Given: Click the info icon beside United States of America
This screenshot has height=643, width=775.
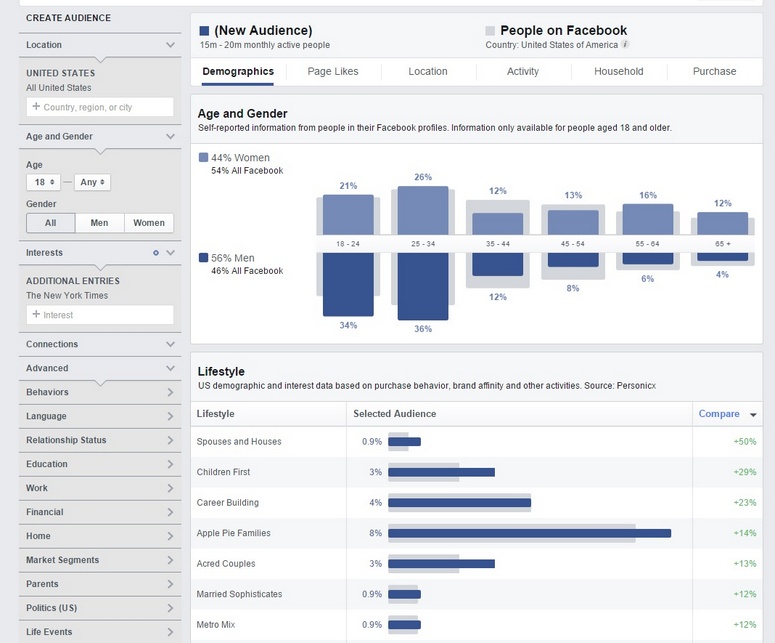Looking at the screenshot, I should tap(625, 44).
